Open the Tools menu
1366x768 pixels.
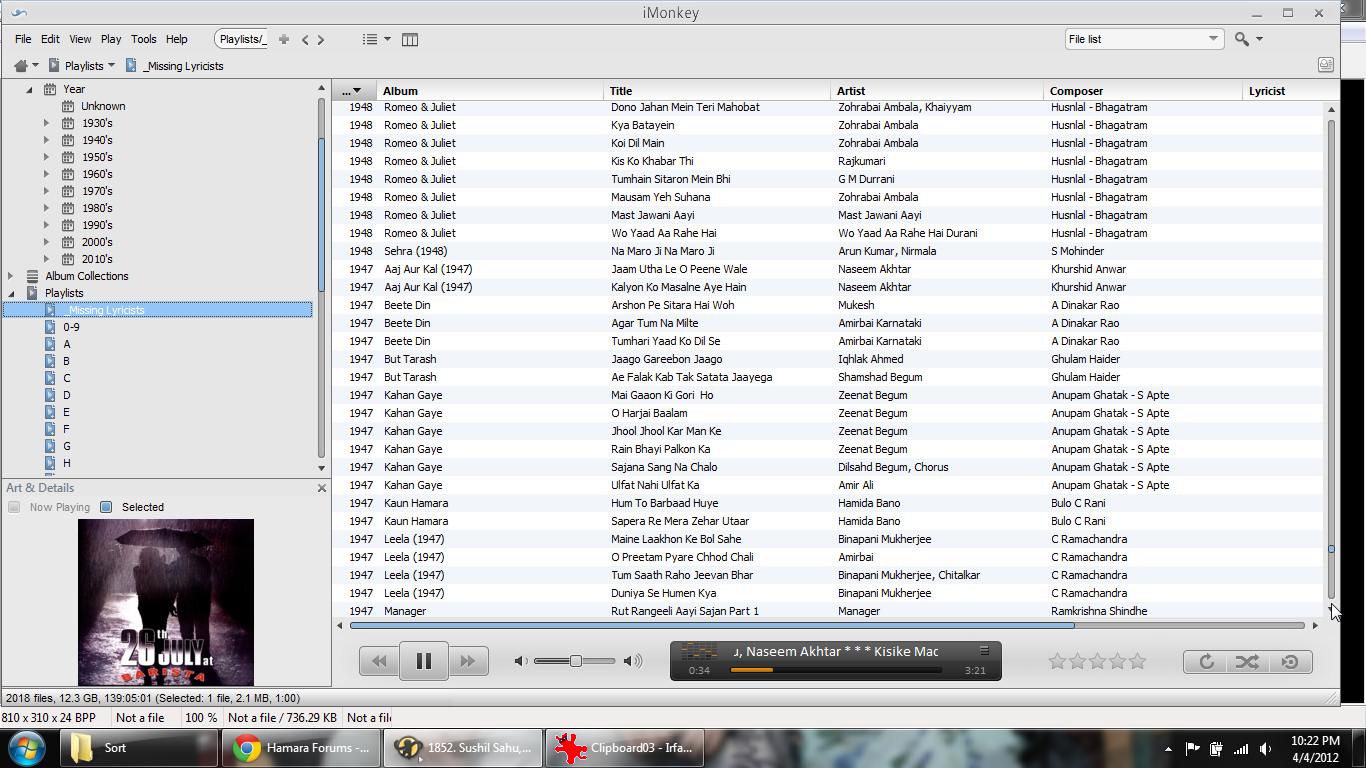click(144, 39)
